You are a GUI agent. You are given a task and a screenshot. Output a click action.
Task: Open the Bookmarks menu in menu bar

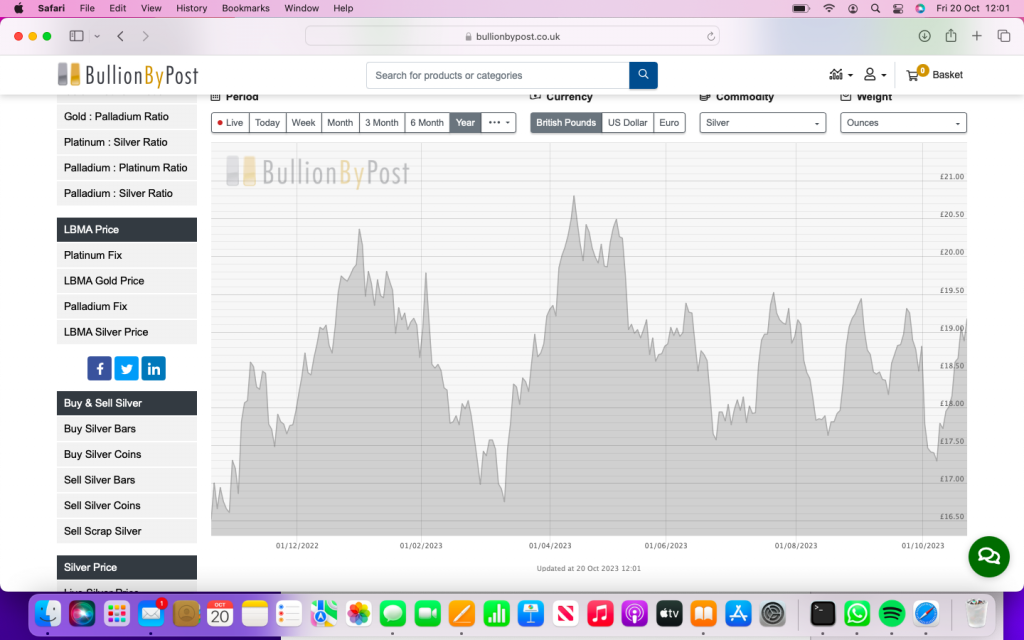point(245,8)
